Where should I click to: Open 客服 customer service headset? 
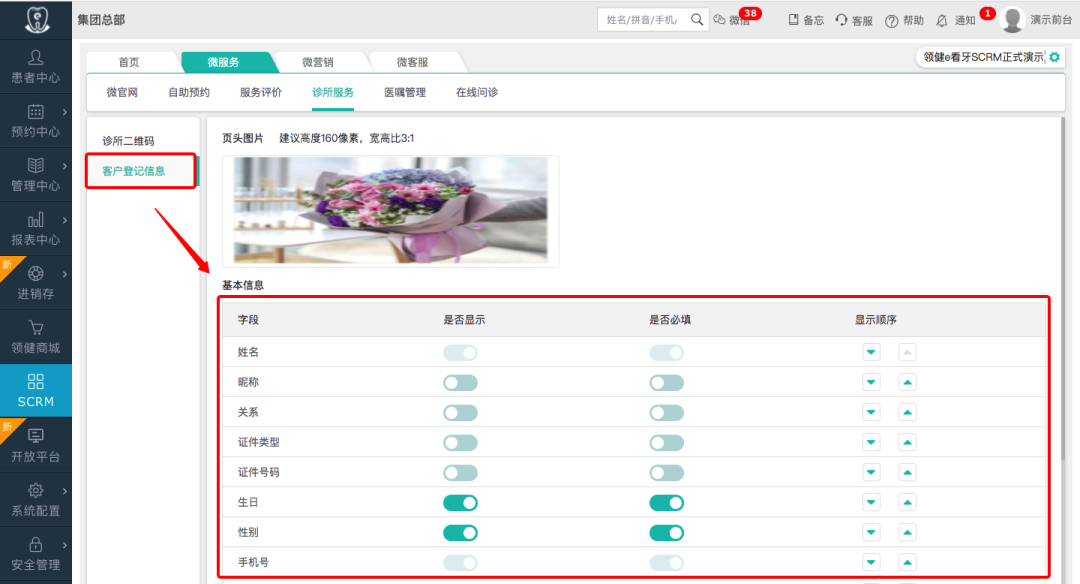[x=853, y=20]
